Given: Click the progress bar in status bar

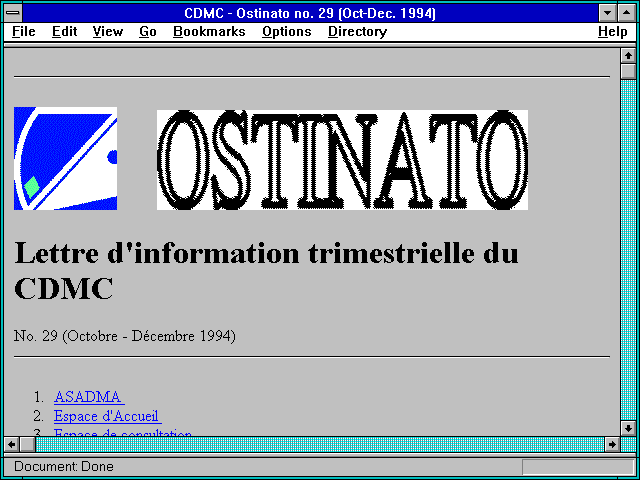Looking at the screenshot, I should tap(578, 467).
